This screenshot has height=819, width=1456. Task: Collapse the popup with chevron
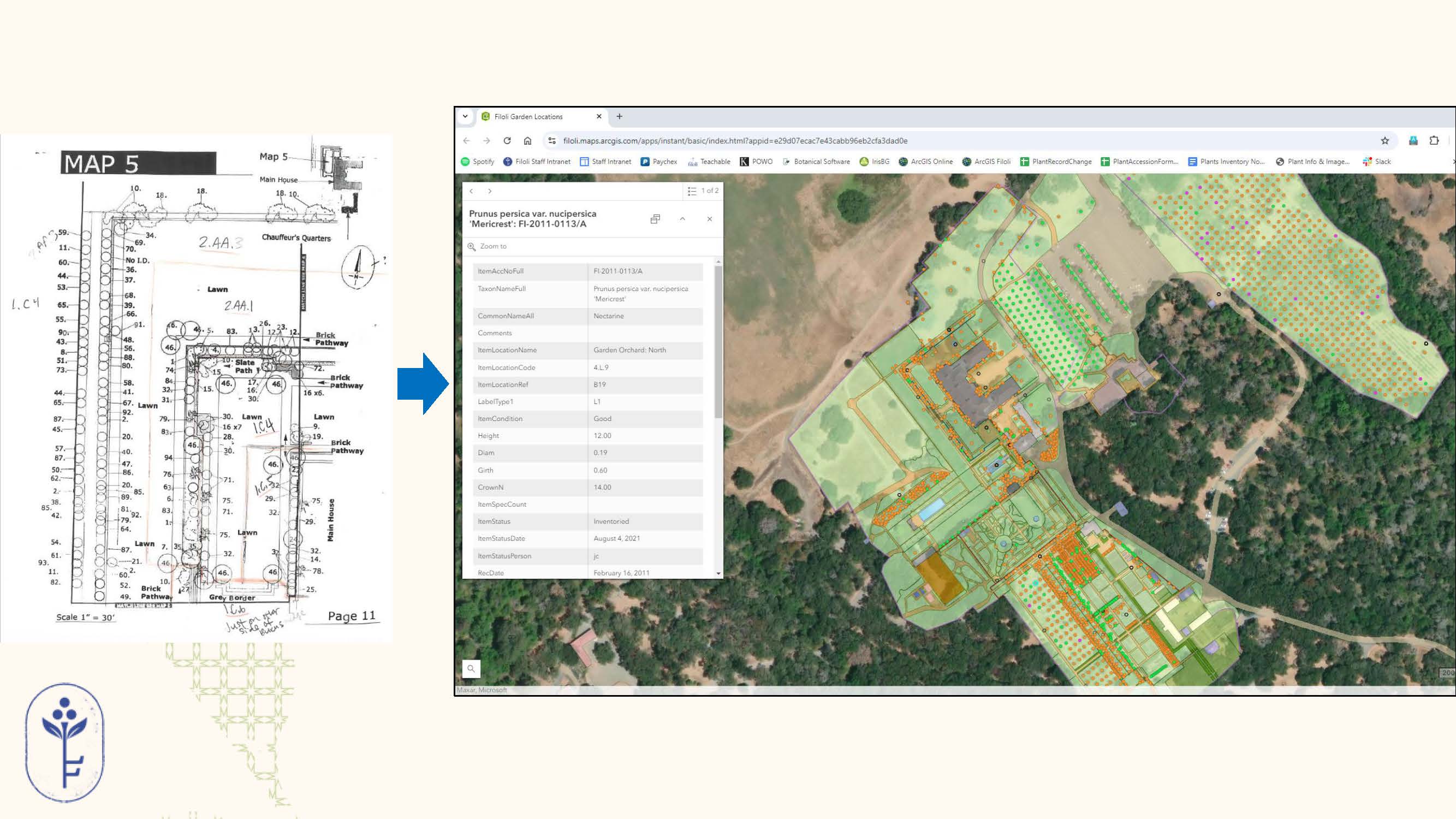click(x=682, y=219)
